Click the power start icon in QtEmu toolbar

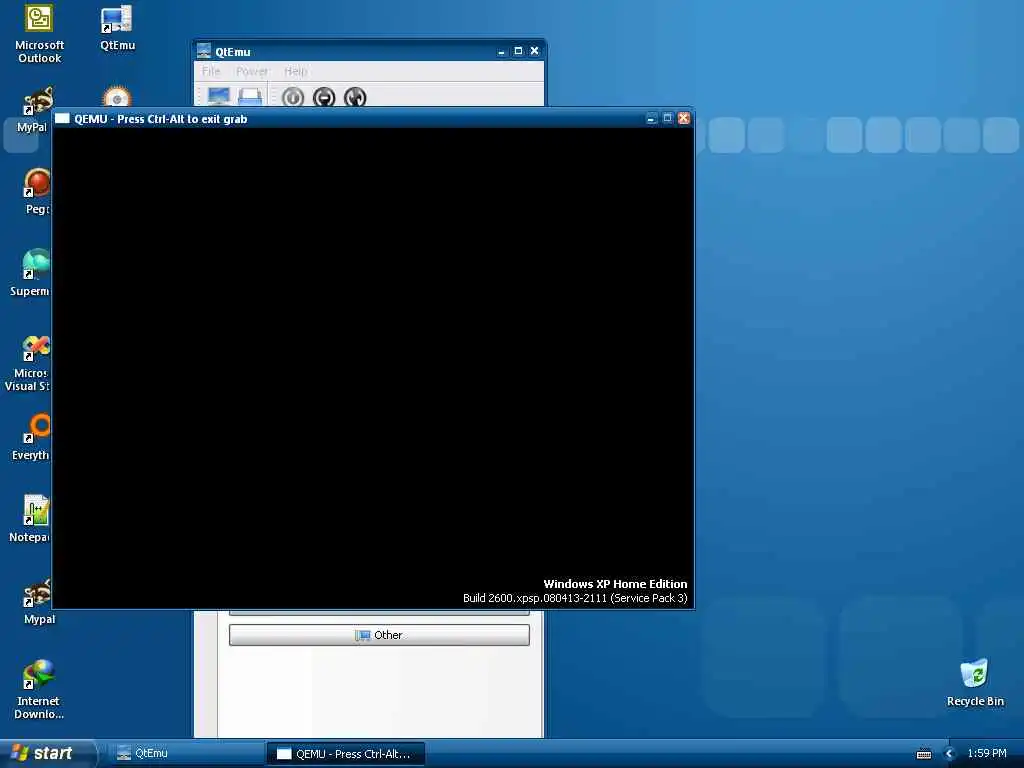[293, 97]
